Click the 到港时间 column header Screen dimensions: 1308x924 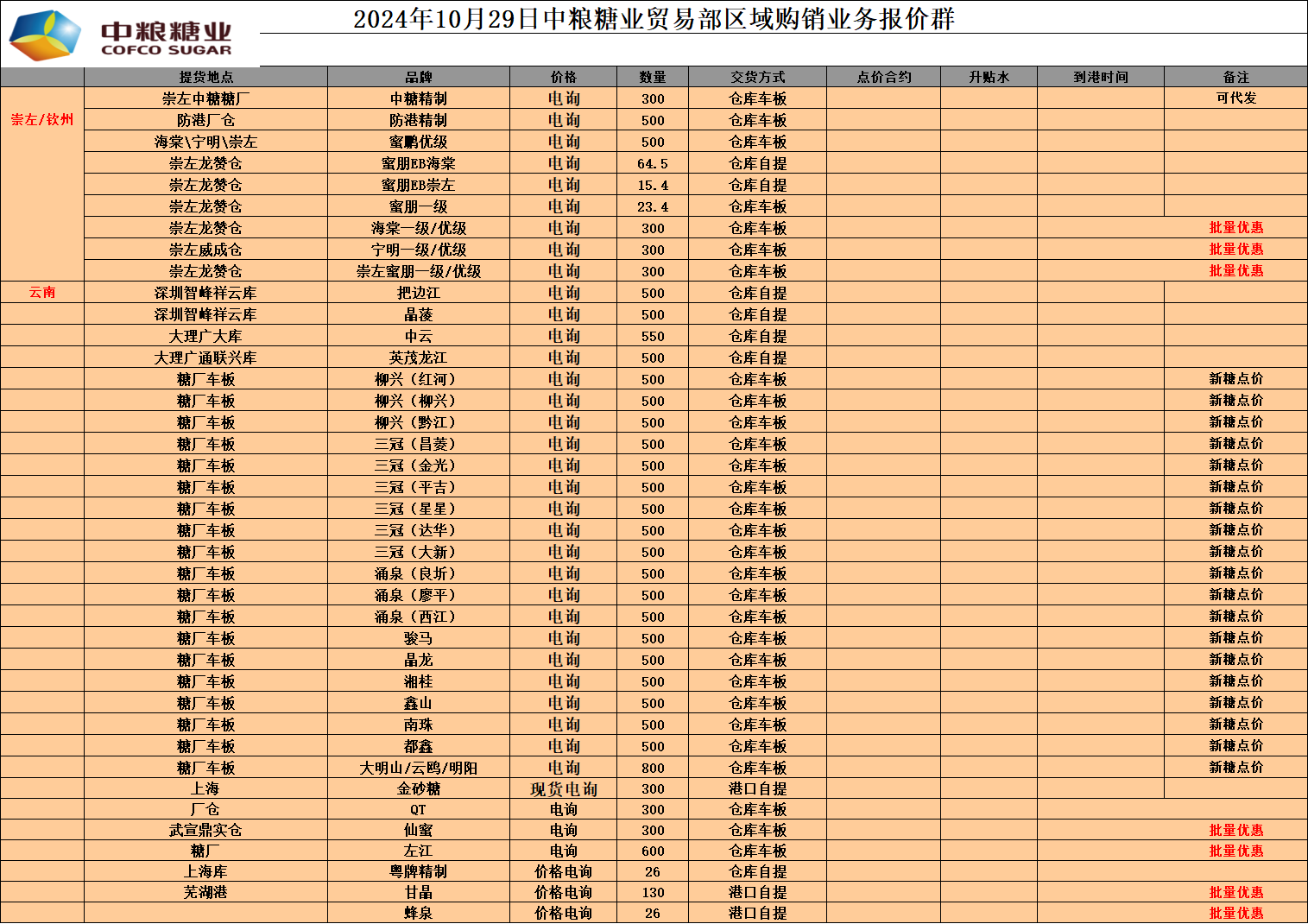pyautogui.click(x=1100, y=77)
